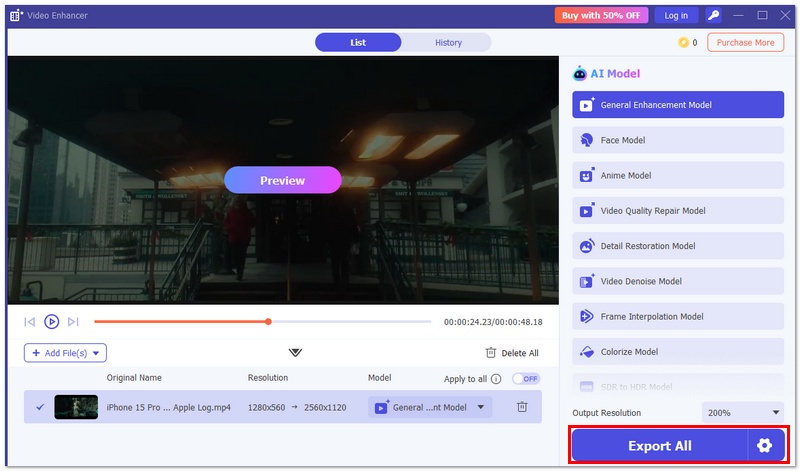Click the key registration icon
The image size is (800, 471).
(x=713, y=15)
